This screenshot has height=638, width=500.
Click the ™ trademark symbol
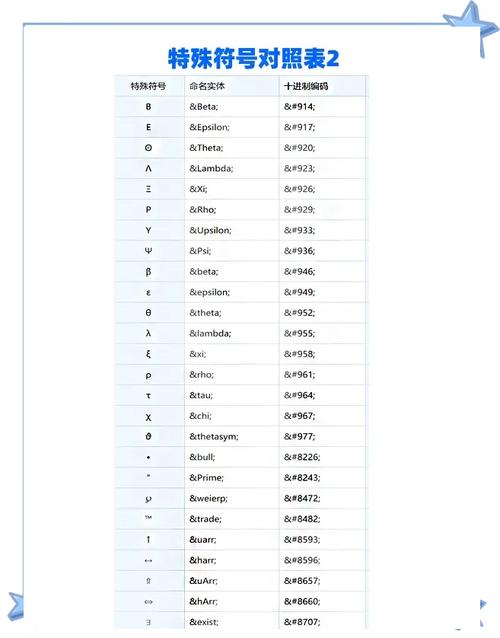[148, 518]
